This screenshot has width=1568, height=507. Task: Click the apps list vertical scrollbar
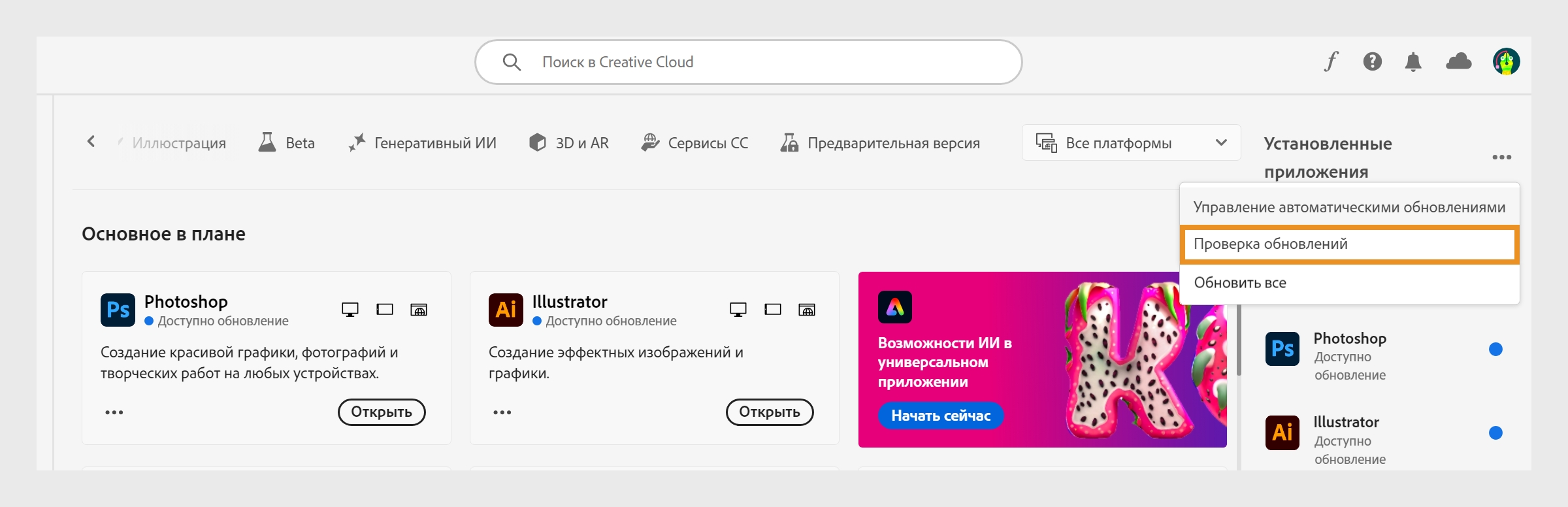tap(1239, 340)
